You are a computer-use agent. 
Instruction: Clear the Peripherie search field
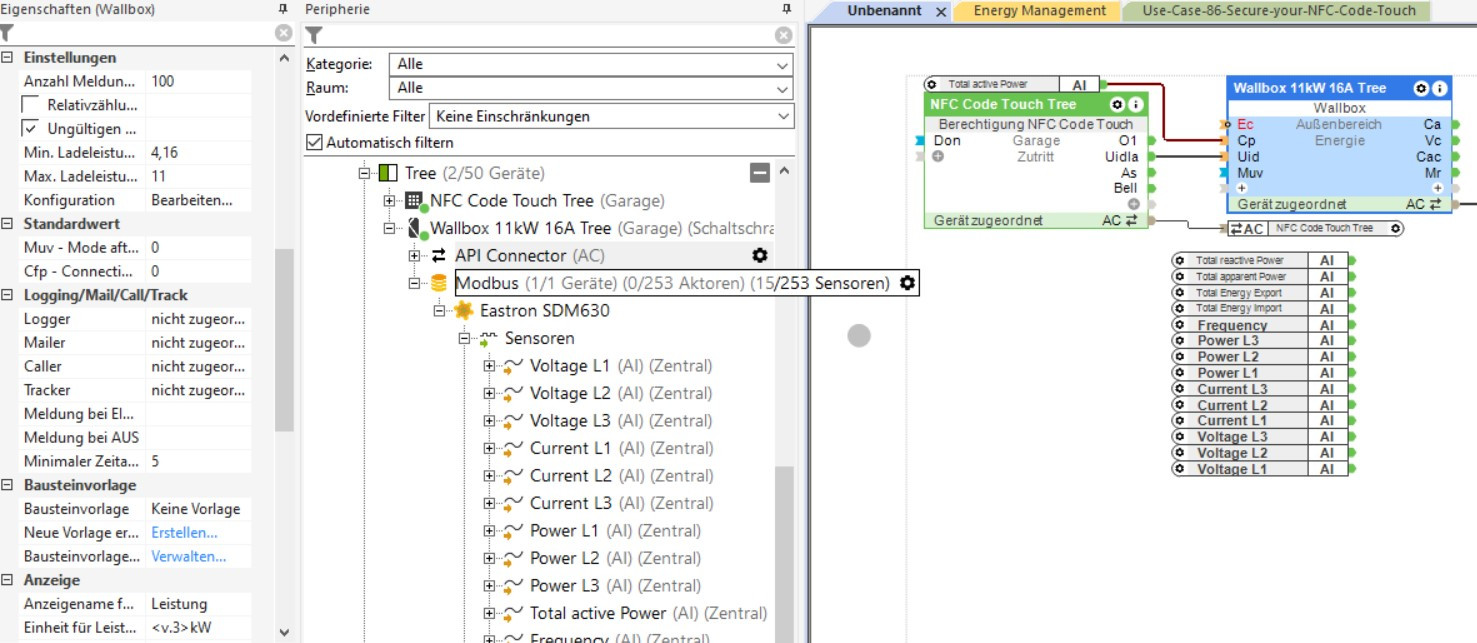(x=783, y=35)
